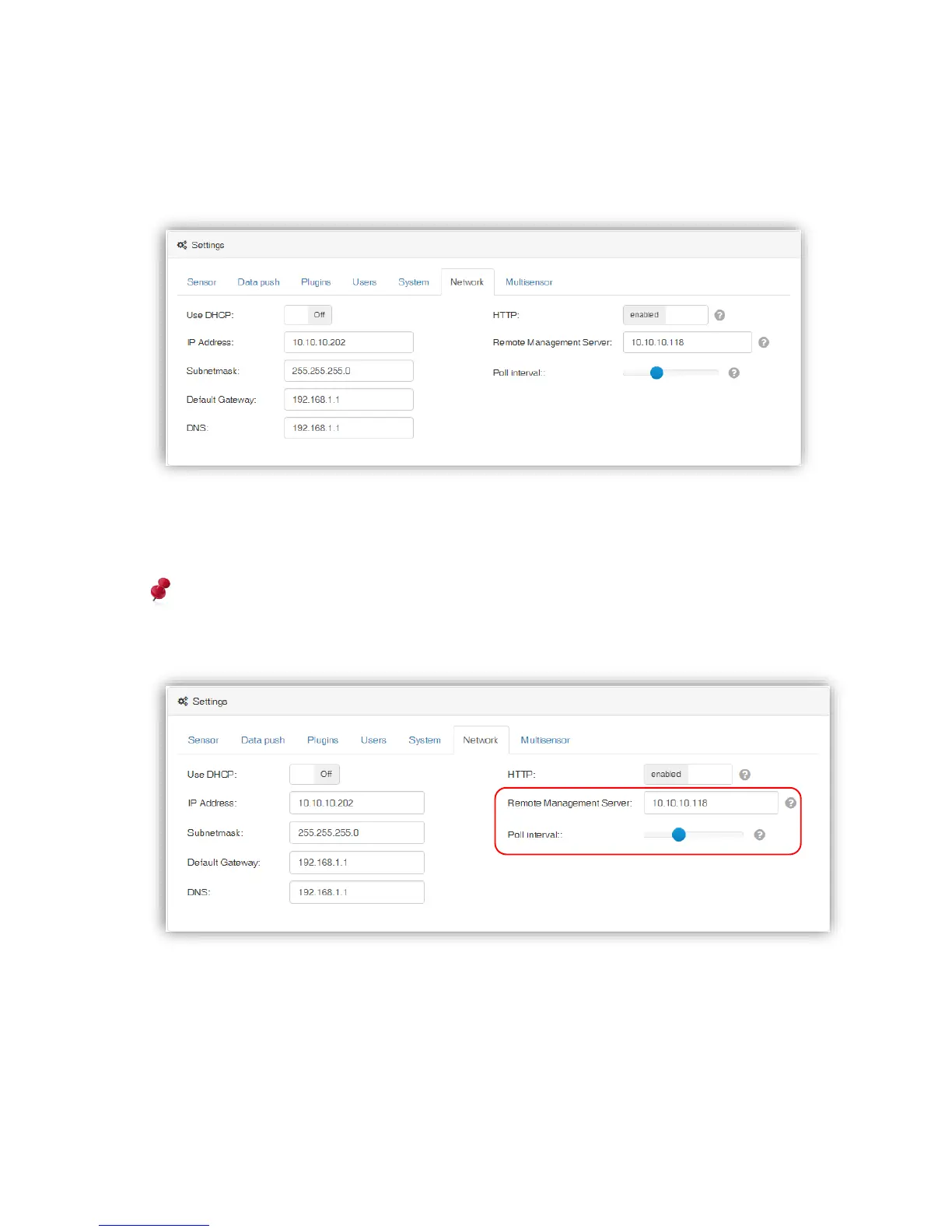Click Remote Management Server field in upper panel
This screenshot has width=952, height=1232.
pyautogui.click(x=688, y=342)
